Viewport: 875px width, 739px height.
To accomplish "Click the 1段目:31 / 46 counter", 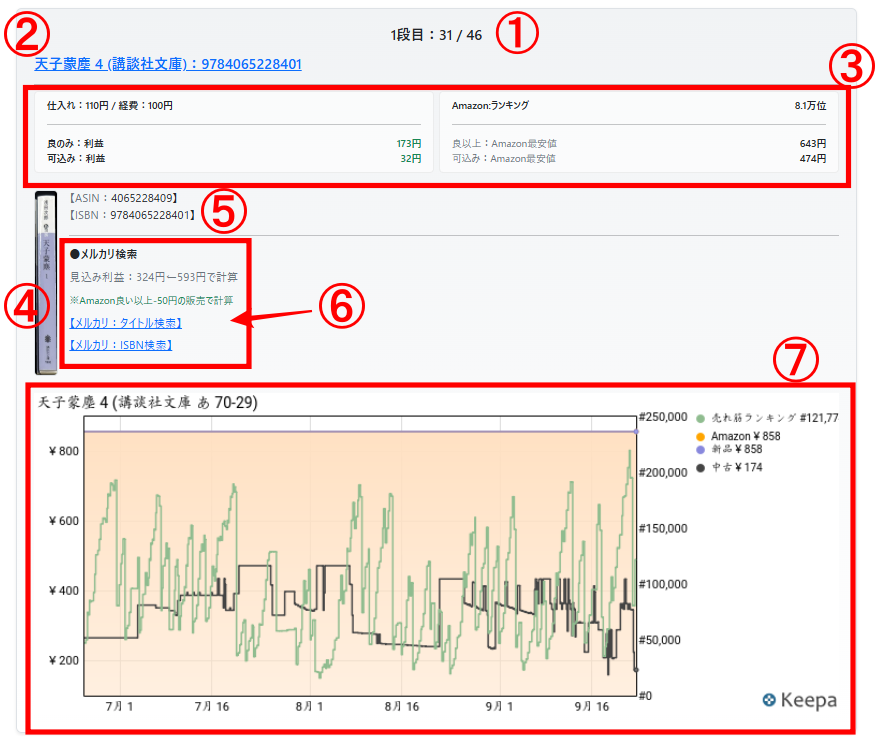I will pos(436,36).
